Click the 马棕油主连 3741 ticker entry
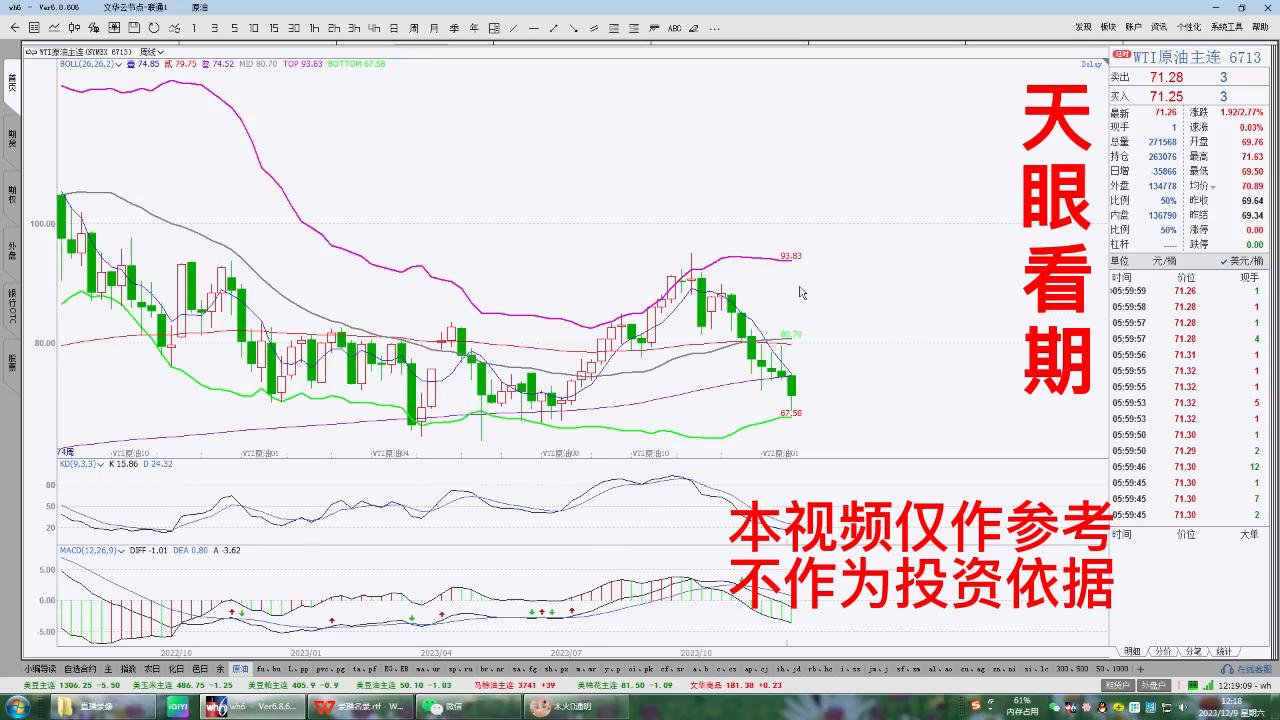The height and width of the screenshot is (720, 1280). pyautogui.click(x=515, y=685)
